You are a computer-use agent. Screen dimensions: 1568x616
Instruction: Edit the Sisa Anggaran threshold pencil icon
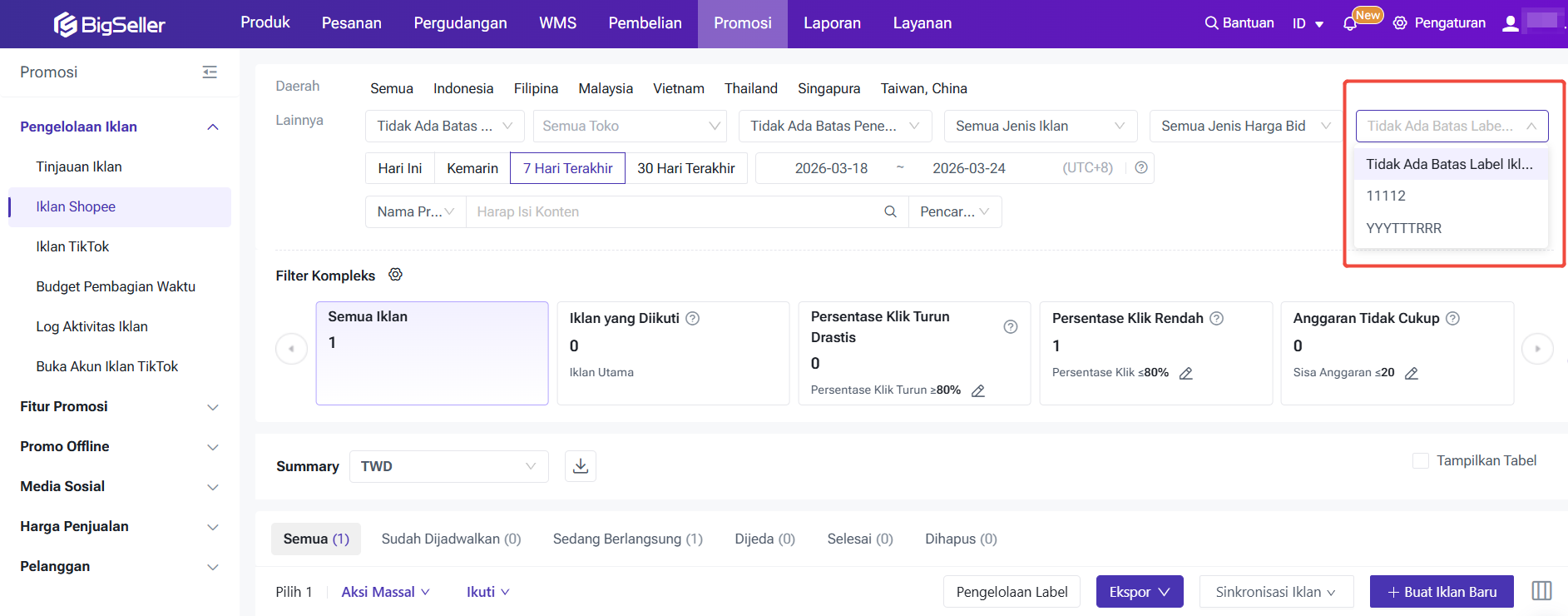coord(1412,373)
